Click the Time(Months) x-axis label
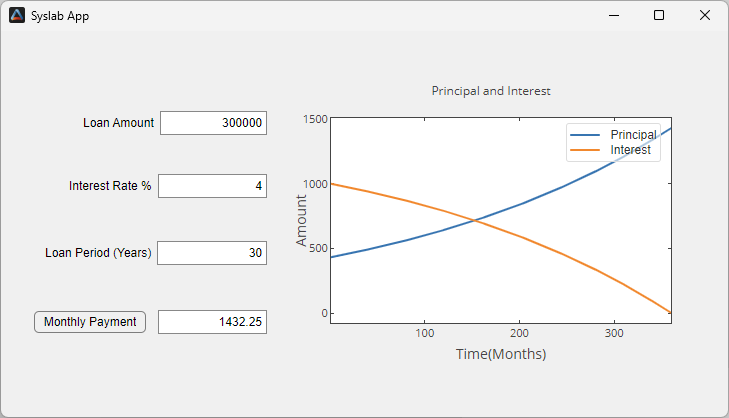729x418 pixels. click(501, 354)
